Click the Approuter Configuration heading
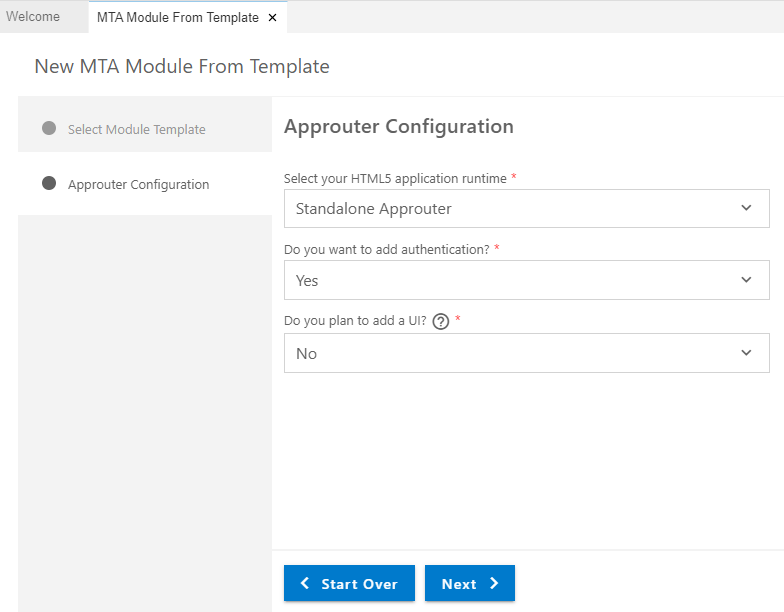 coord(398,126)
